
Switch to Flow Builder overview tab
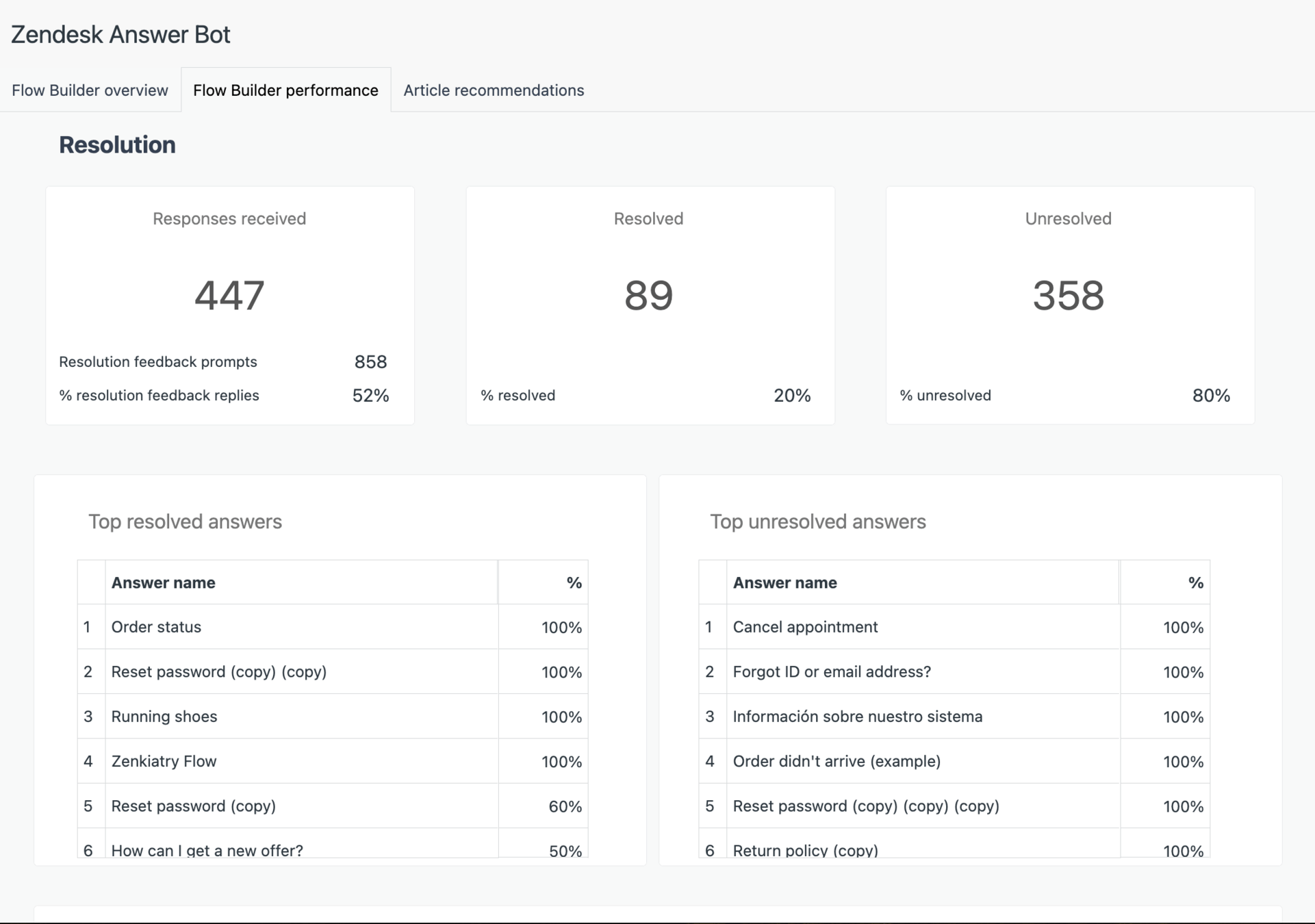coord(90,90)
